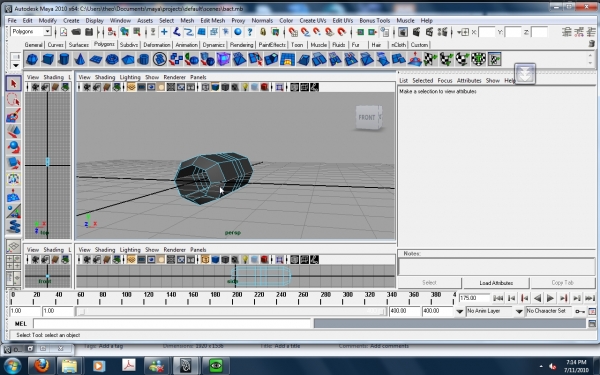The width and height of the screenshot is (600, 375).
Task: Open the No Anim Layer dropdown arrow
Action: [460, 311]
